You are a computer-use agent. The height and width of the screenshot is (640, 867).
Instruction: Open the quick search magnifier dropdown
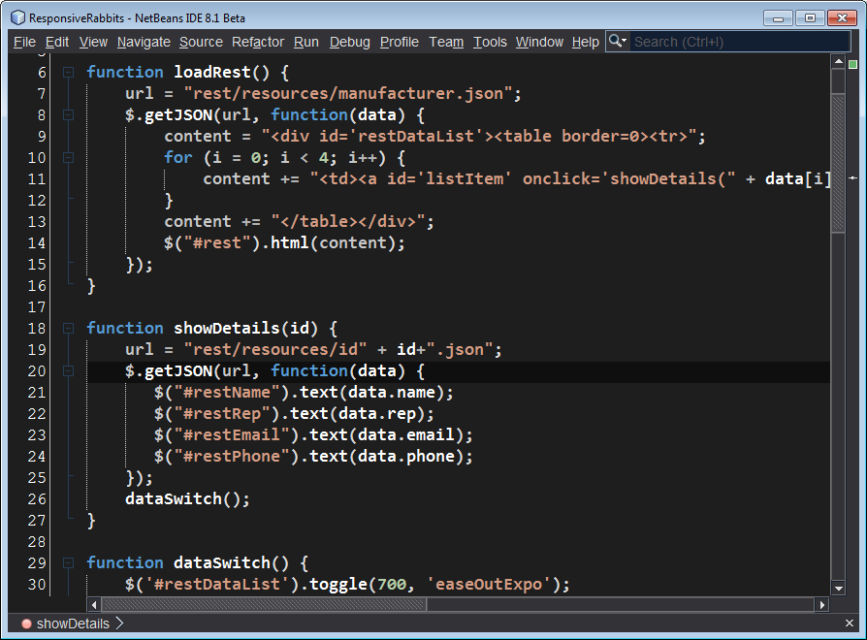(618, 41)
